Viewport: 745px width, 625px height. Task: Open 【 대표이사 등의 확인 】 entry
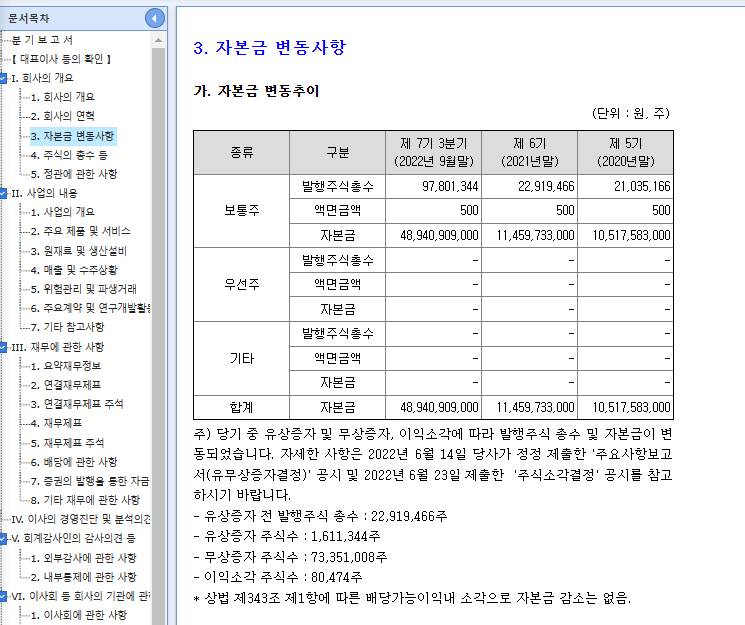click(x=61, y=59)
